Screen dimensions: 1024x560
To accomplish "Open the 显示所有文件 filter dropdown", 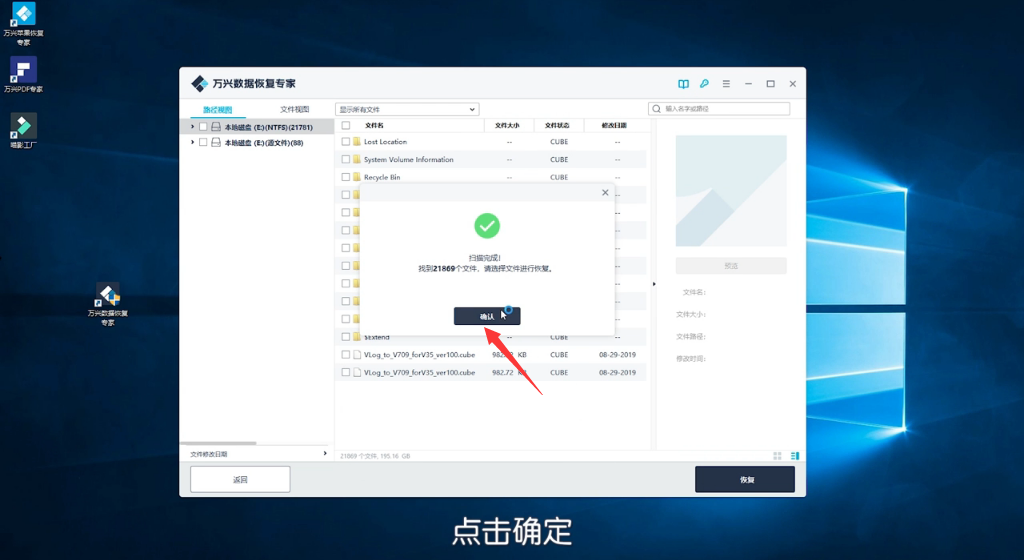I will pos(407,109).
